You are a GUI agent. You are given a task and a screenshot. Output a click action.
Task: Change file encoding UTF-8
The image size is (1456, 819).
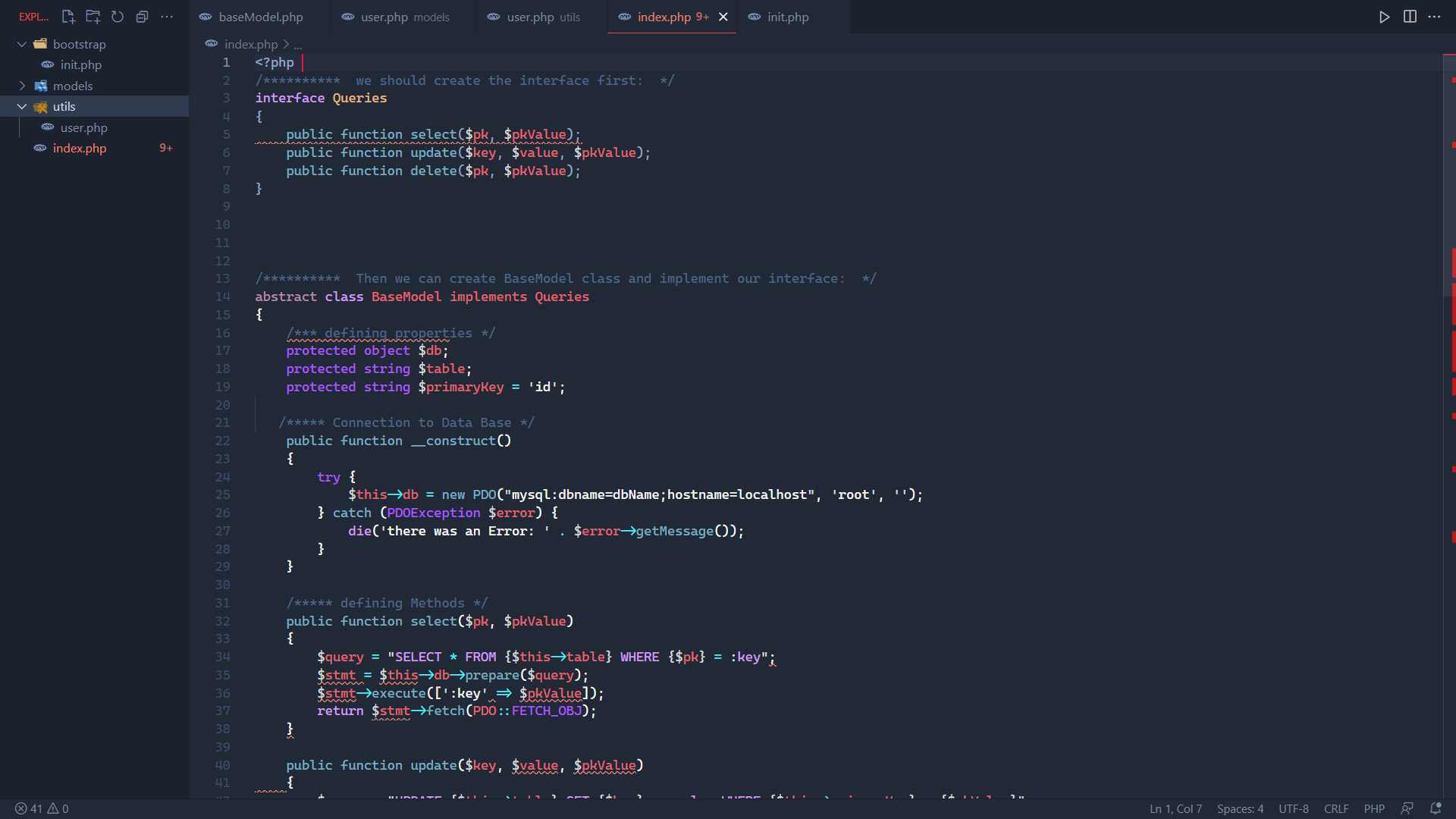point(1294,808)
